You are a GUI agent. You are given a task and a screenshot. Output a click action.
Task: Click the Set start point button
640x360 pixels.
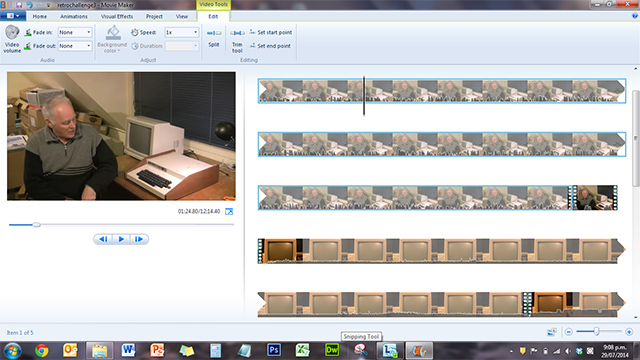click(x=271, y=32)
